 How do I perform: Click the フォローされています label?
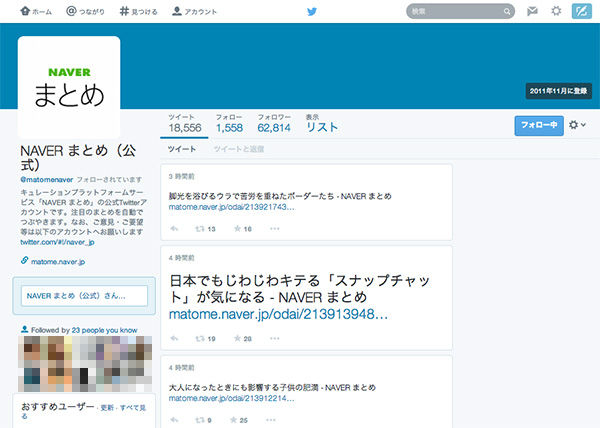pos(109,179)
